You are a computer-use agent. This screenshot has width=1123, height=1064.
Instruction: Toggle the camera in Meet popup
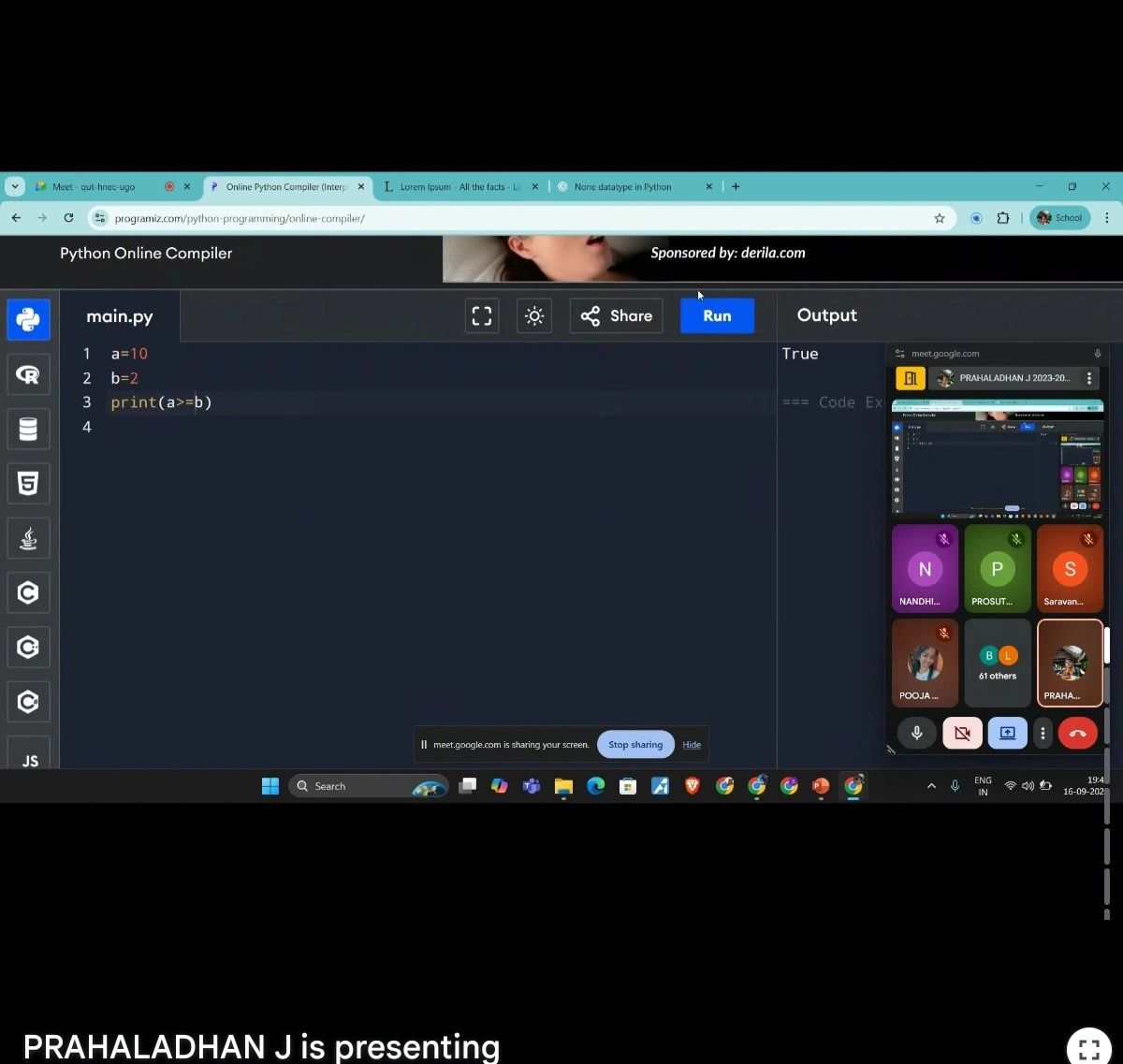962,734
